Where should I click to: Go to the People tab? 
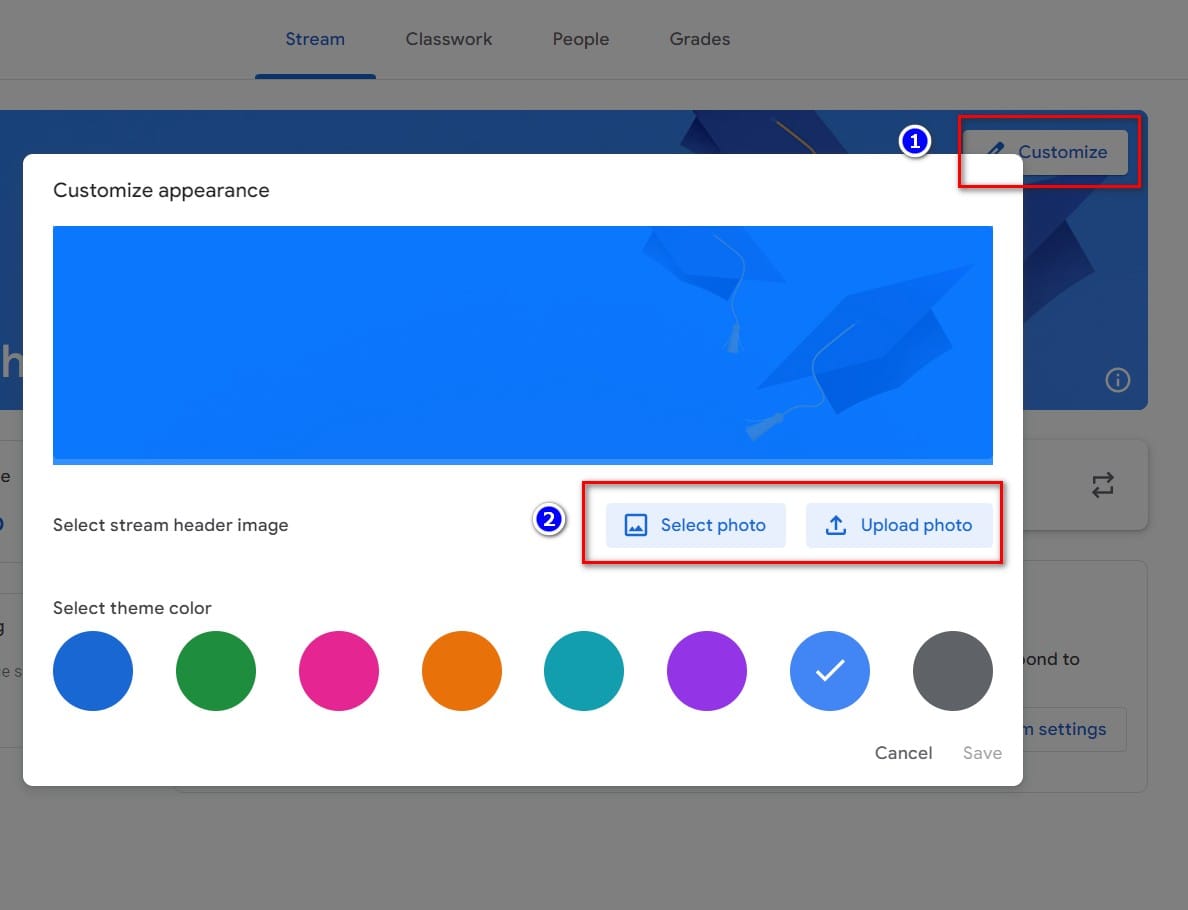(x=581, y=40)
